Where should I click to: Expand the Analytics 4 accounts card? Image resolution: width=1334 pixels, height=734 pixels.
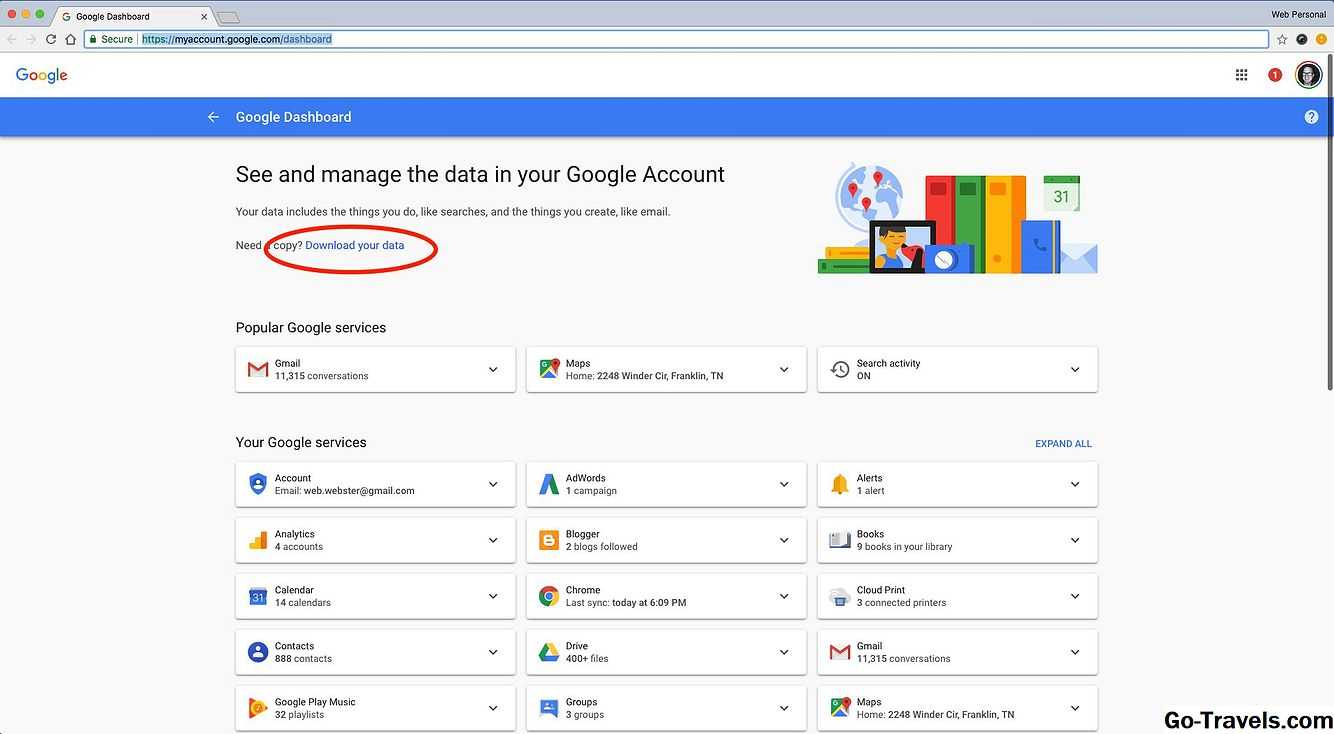tap(493, 540)
